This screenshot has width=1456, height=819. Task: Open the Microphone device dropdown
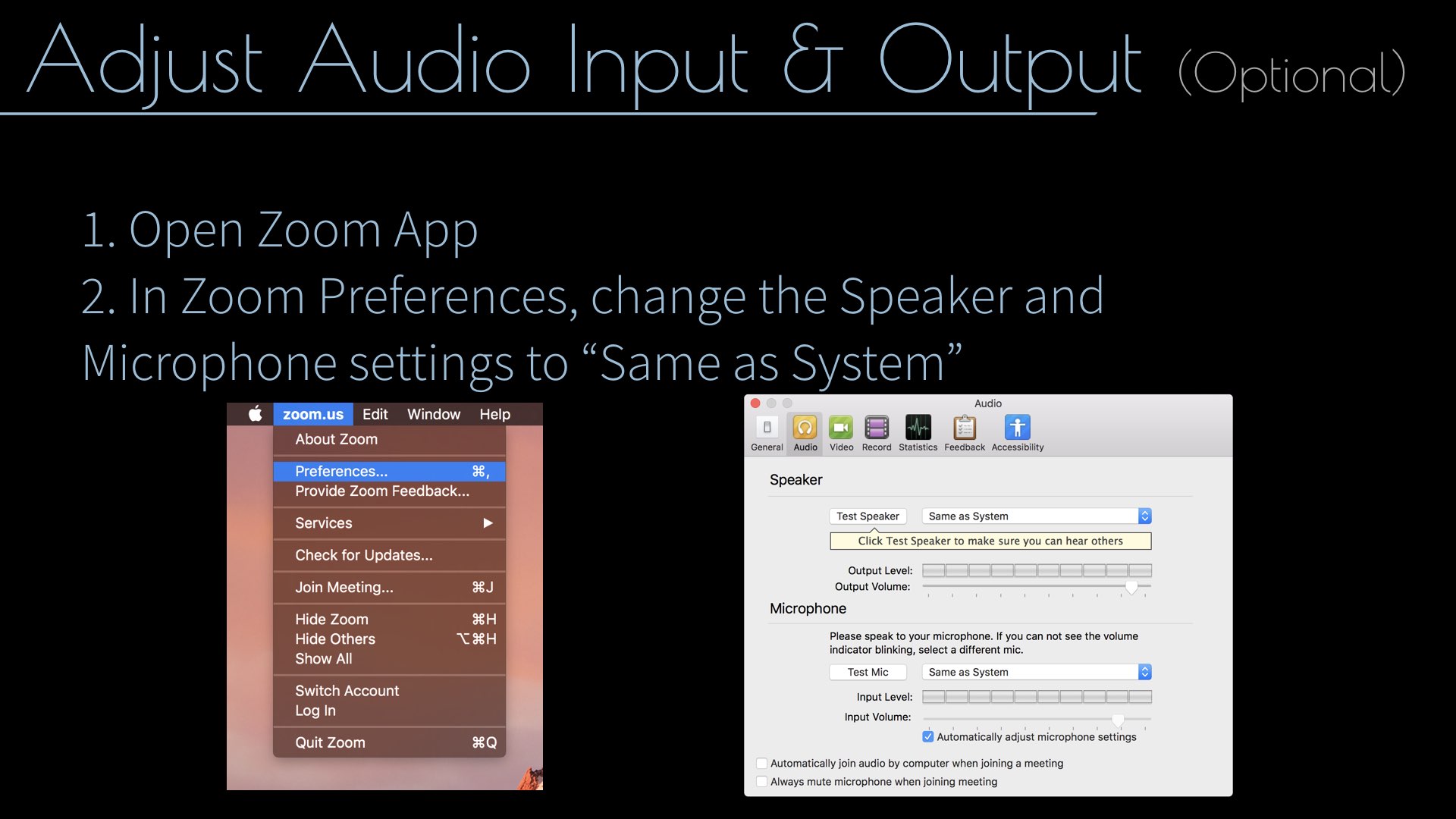[x=1037, y=673]
